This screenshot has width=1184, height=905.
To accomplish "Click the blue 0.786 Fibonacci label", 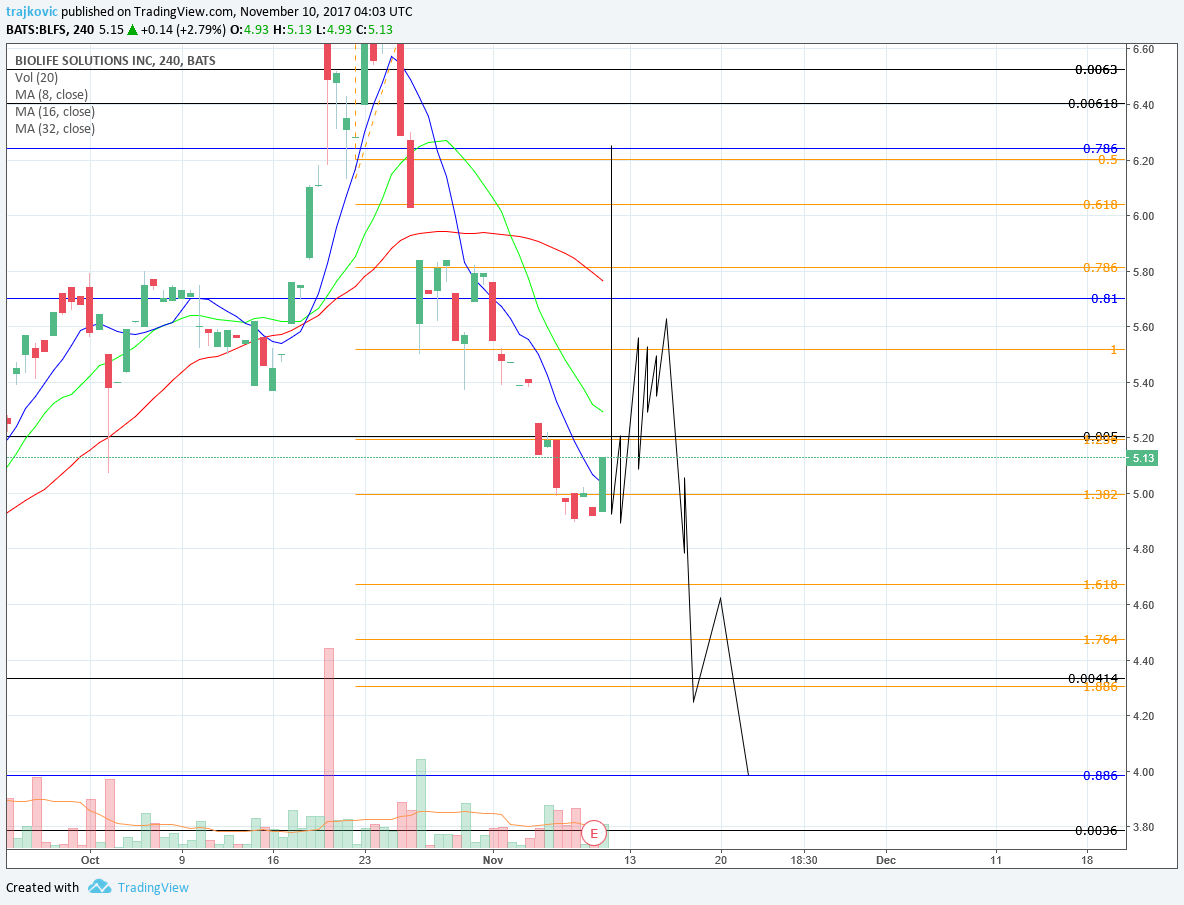I will point(1100,148).
